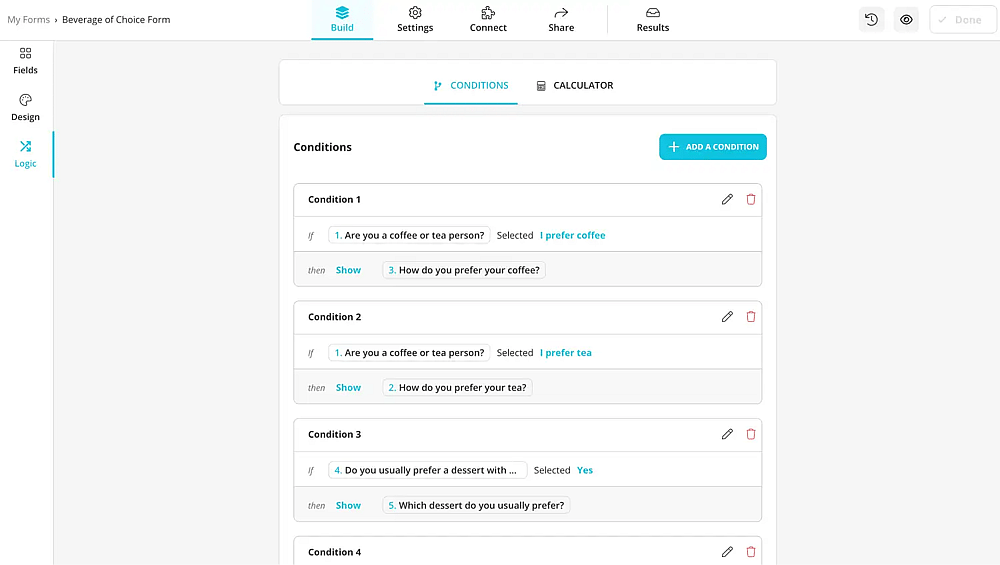Click 'Which dessert do you usually prefer?' chip
The height and width of the screenshot is (565, 1000).
(x=476, y=505)
